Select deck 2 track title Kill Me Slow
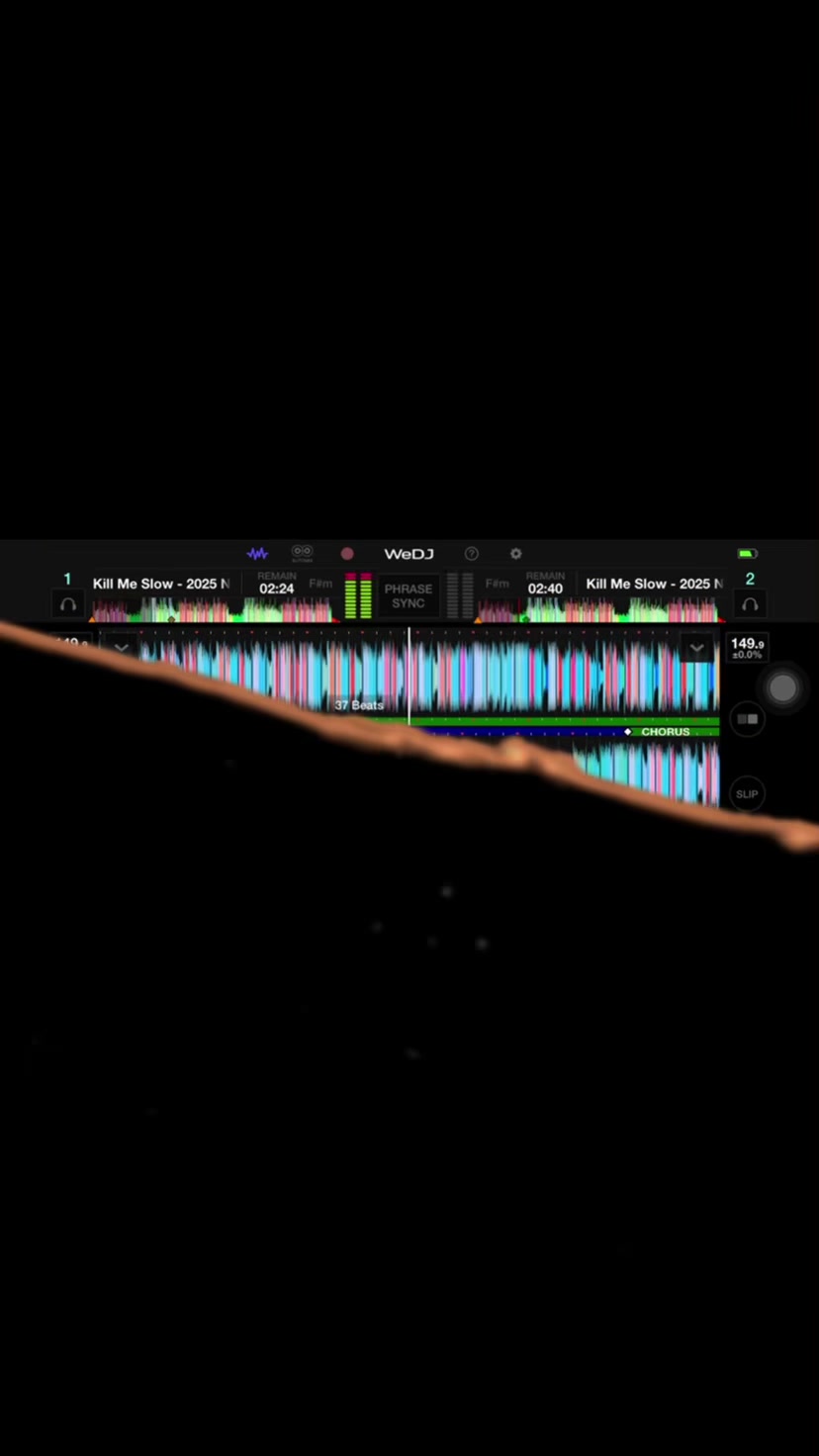Image resolution: width=819 pixels, height=1456 pixels. tap(654, 584)
